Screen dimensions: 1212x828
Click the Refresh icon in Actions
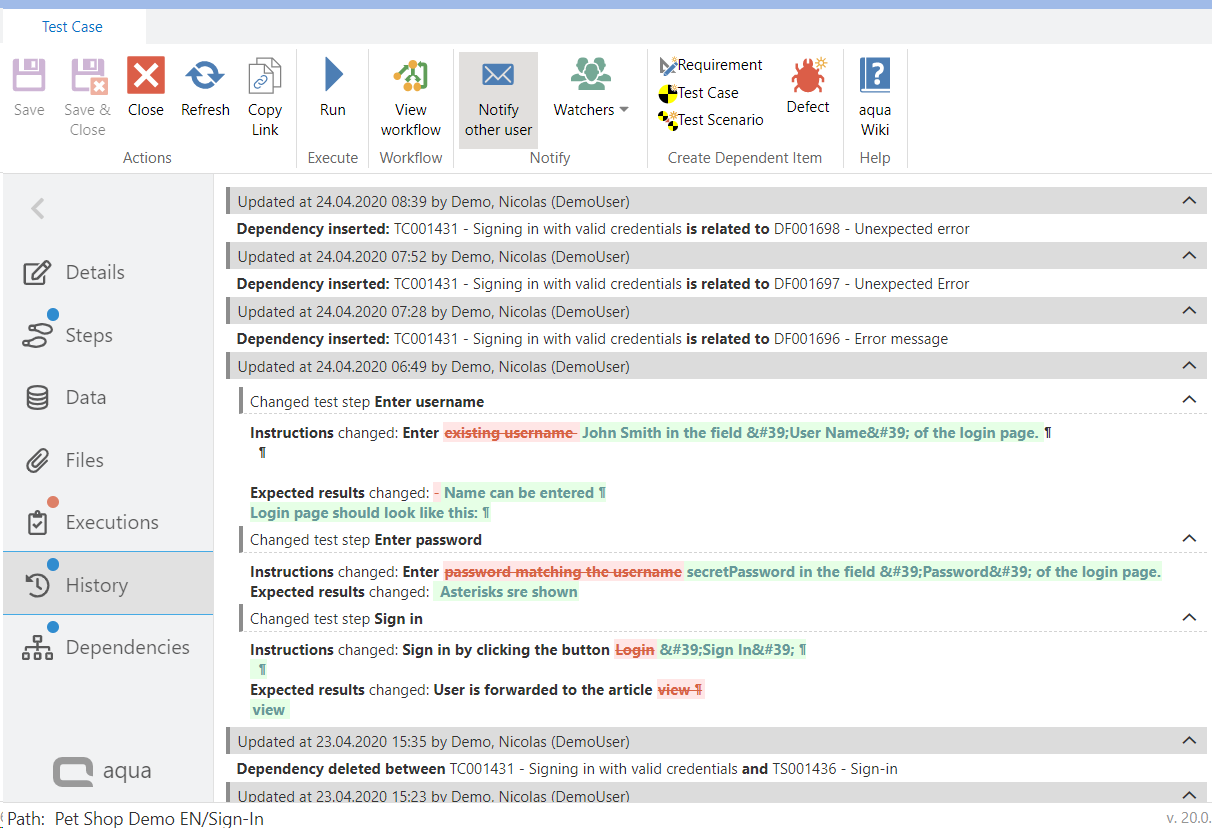point(205,76)
